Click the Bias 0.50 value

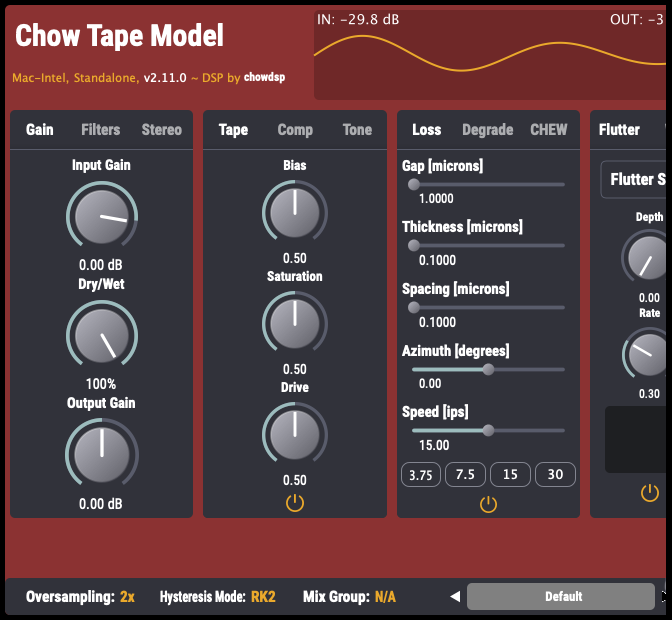point(295,258)
